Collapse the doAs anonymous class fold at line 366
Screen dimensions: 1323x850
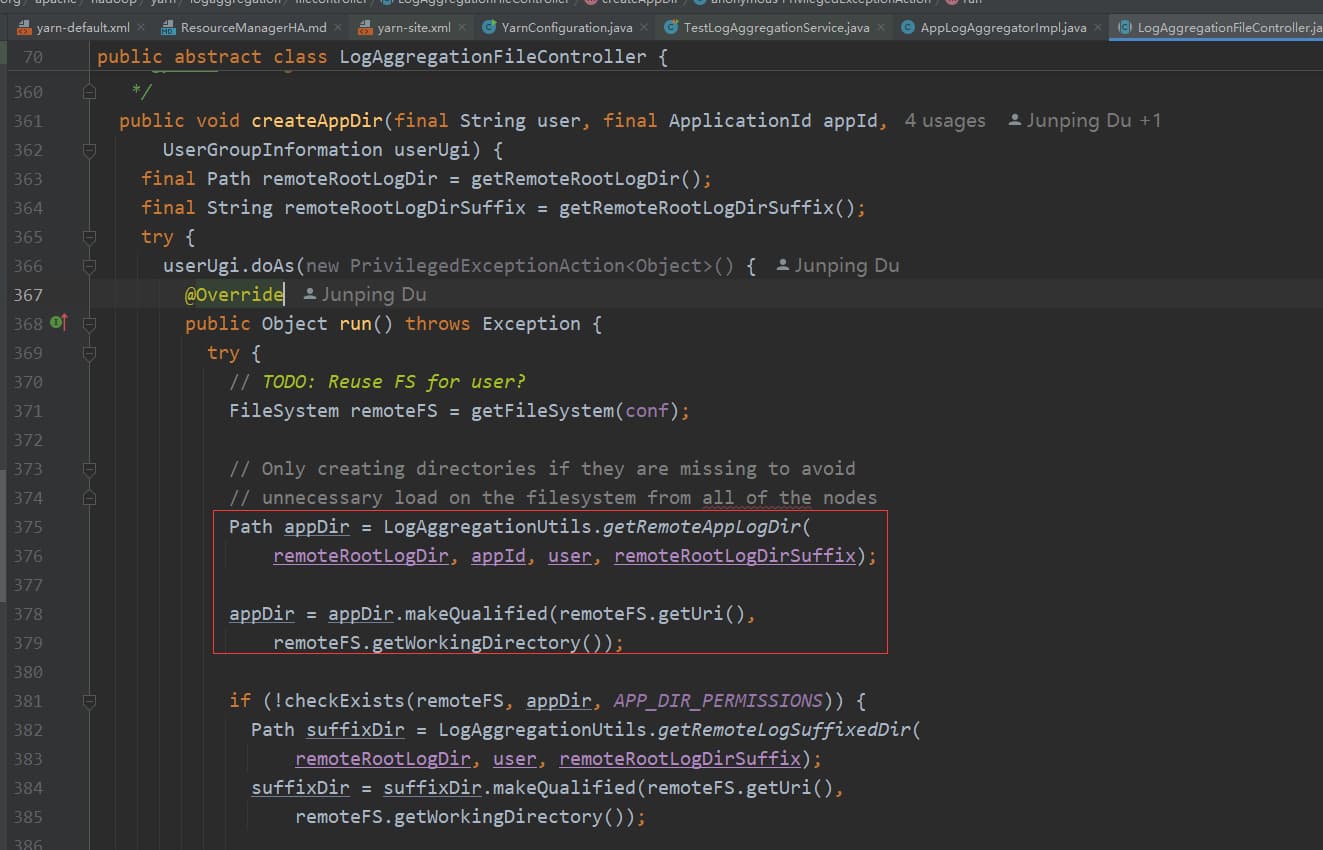click(89, 266)
